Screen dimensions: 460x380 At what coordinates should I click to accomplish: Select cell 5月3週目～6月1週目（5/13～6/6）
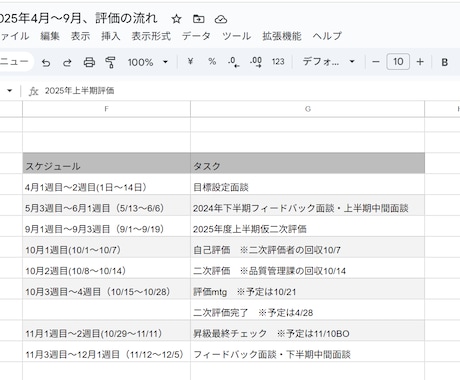pos(106,205)
